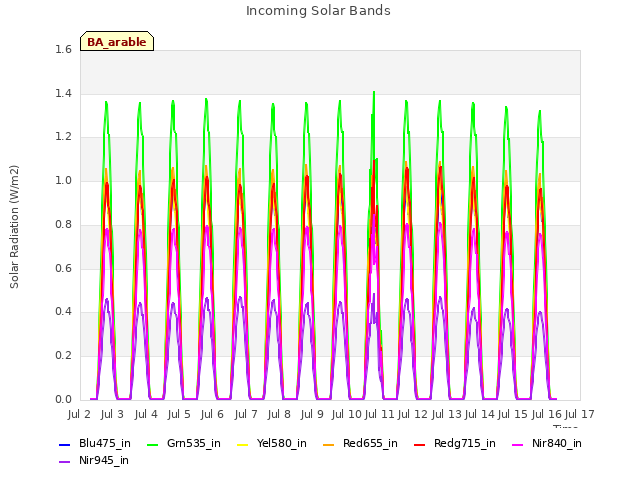Click the Nir945_in legend label

point(104,460)
